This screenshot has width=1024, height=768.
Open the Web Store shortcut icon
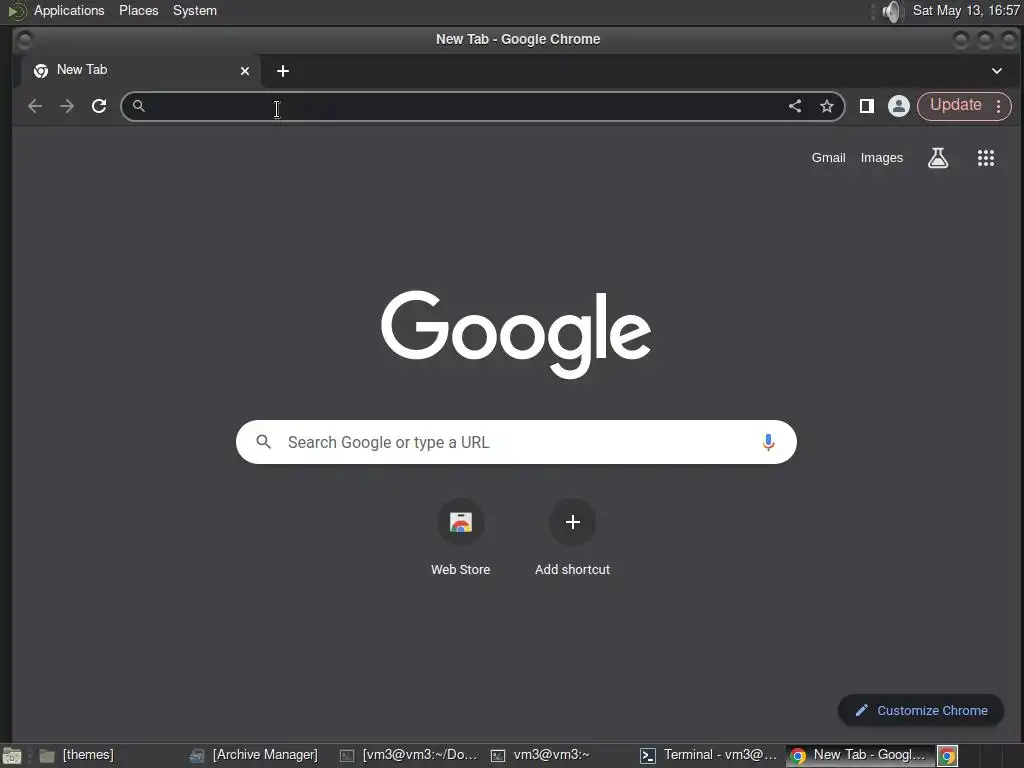460,522
